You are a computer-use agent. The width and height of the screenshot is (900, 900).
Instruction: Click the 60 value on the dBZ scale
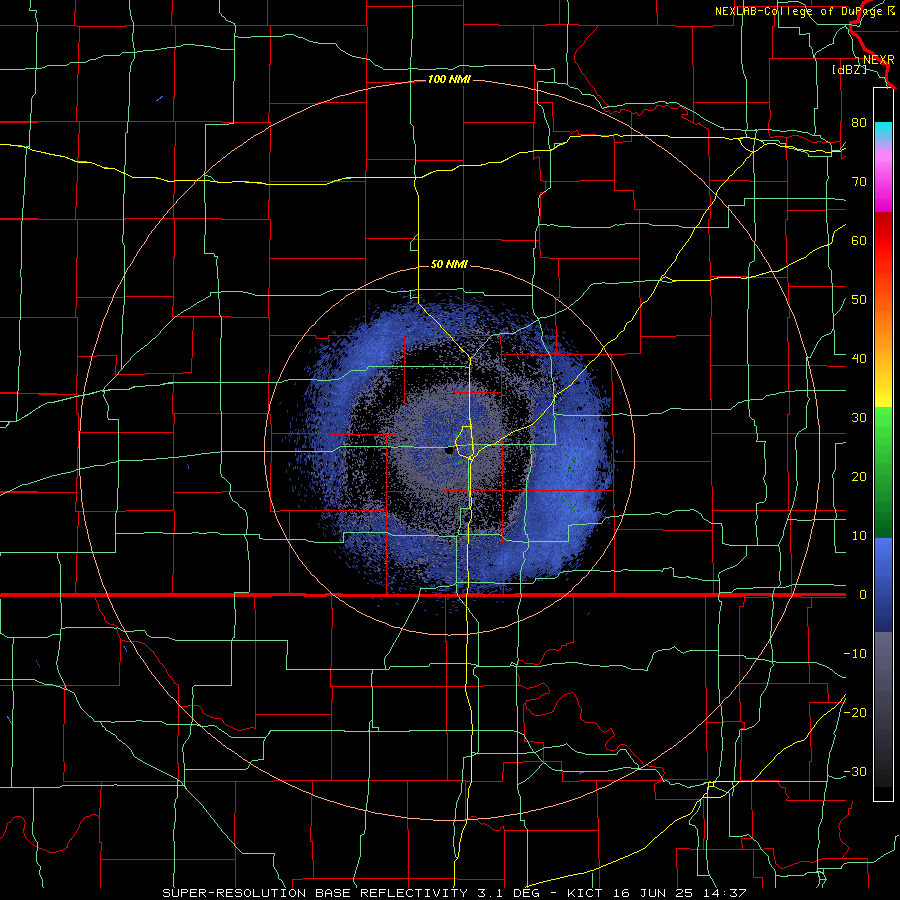[x=859, y=240]
